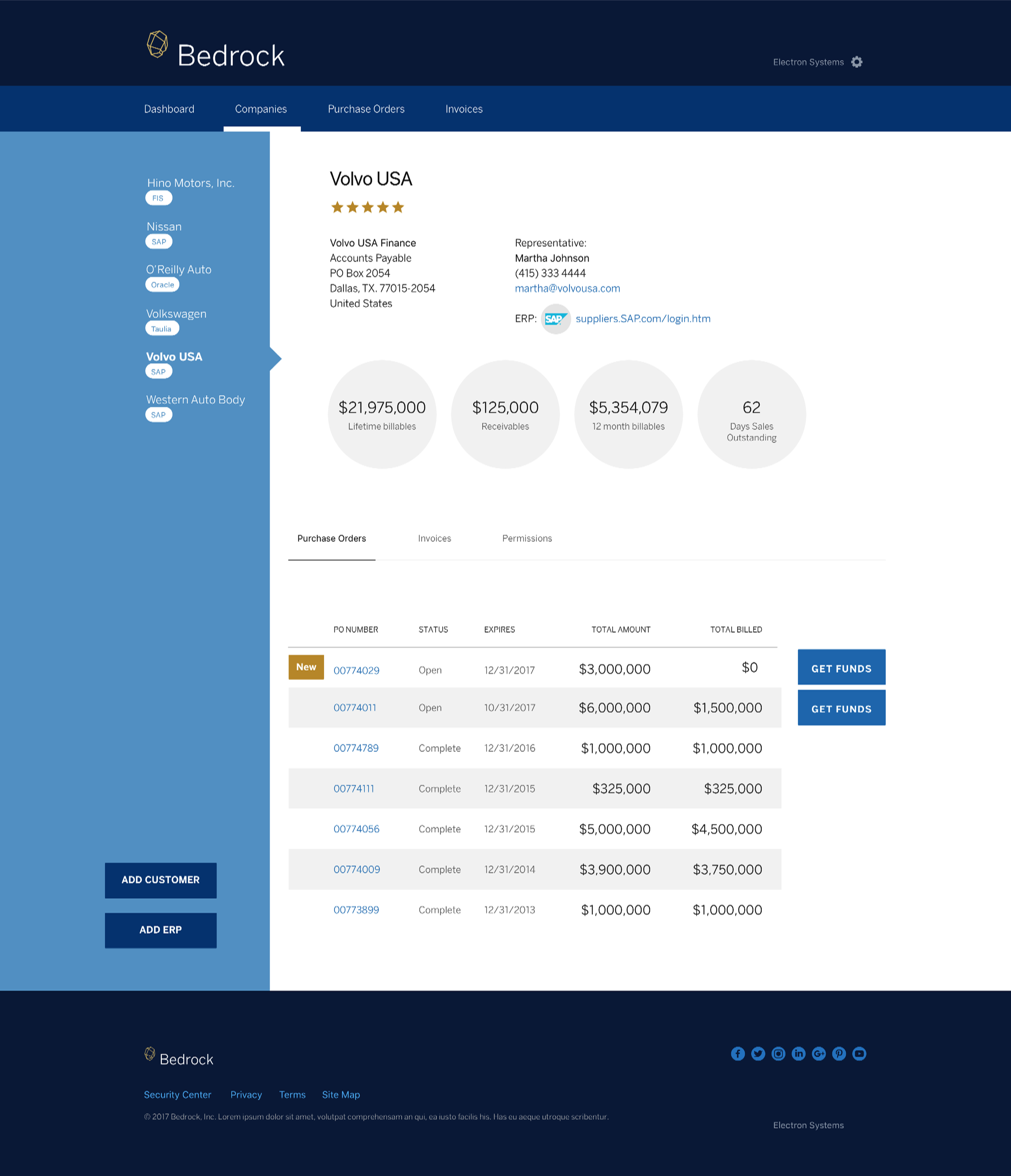1011x1176 pixels.
Task: Open the Permissions tab
Action: [x=527, y=538]
